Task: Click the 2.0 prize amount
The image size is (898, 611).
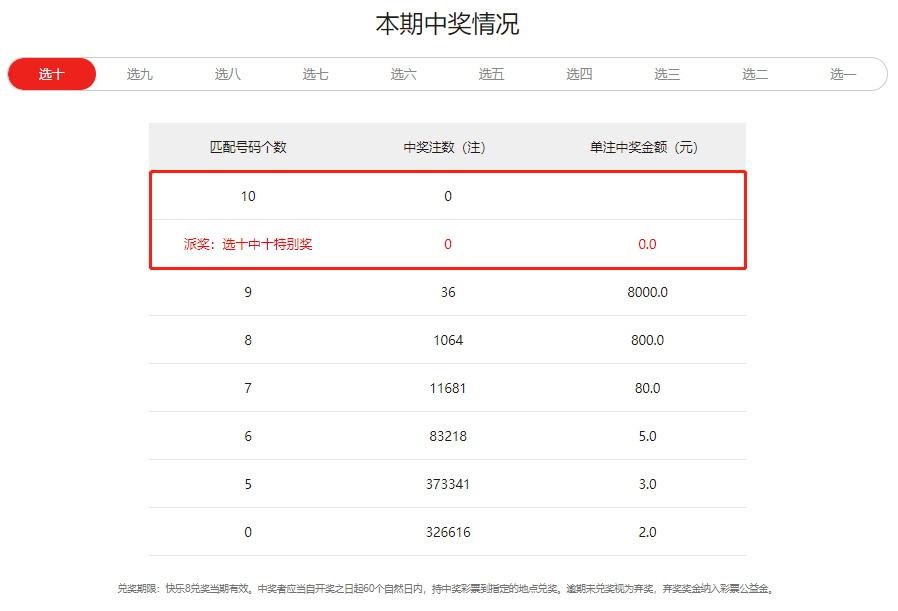Action: [x=647, y=533]
